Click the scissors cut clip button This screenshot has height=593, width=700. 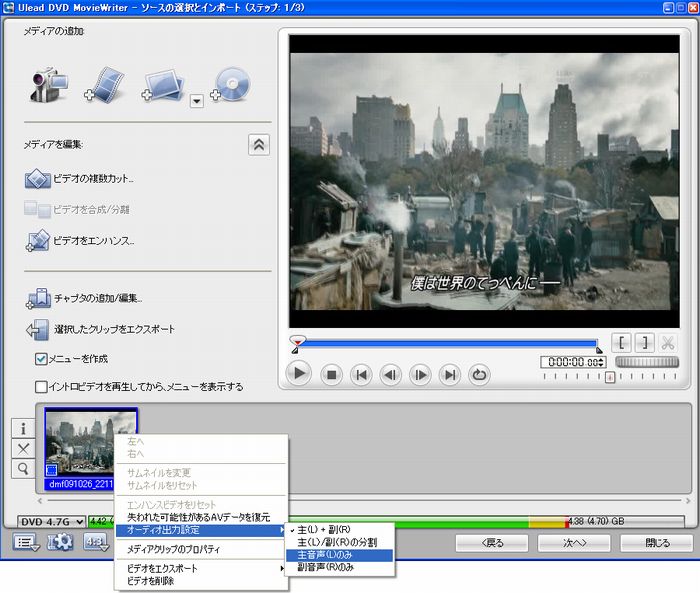pos(667,342)
